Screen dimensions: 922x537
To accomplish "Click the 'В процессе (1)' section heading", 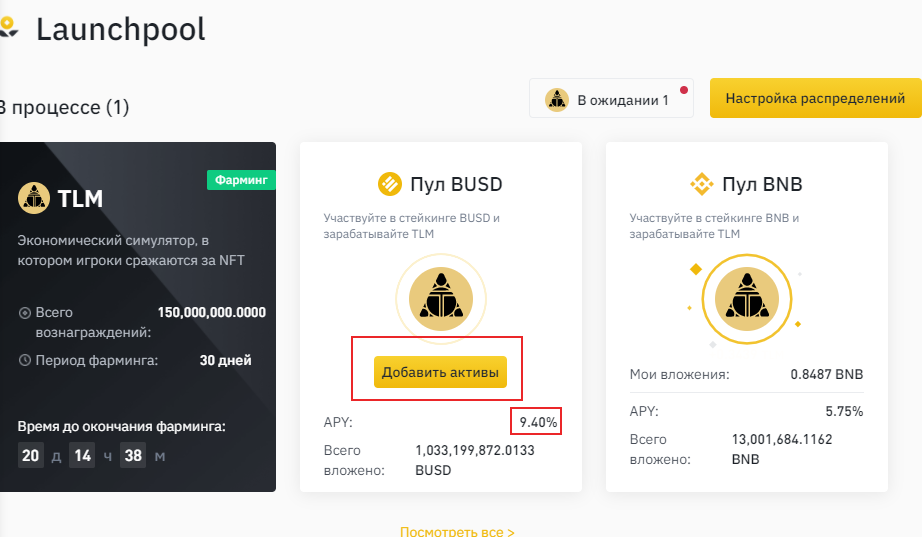I will (x=64, y=108).
